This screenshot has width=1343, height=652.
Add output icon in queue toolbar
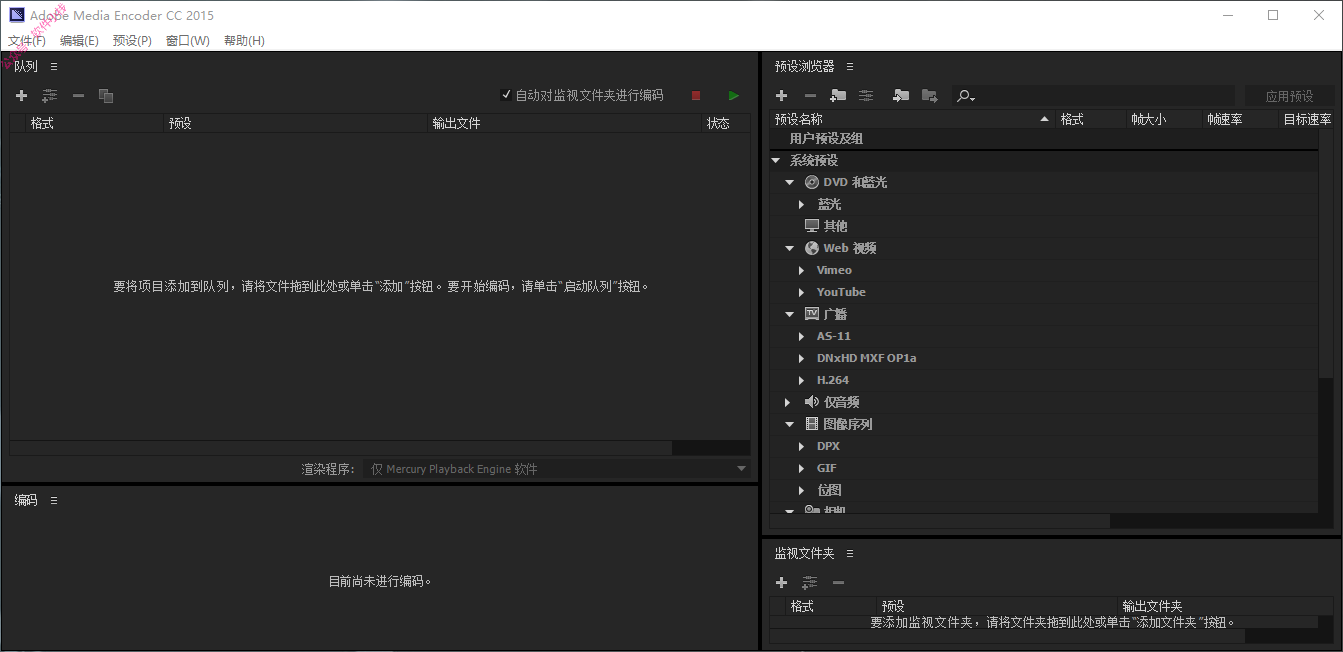[x=49, y=96]
